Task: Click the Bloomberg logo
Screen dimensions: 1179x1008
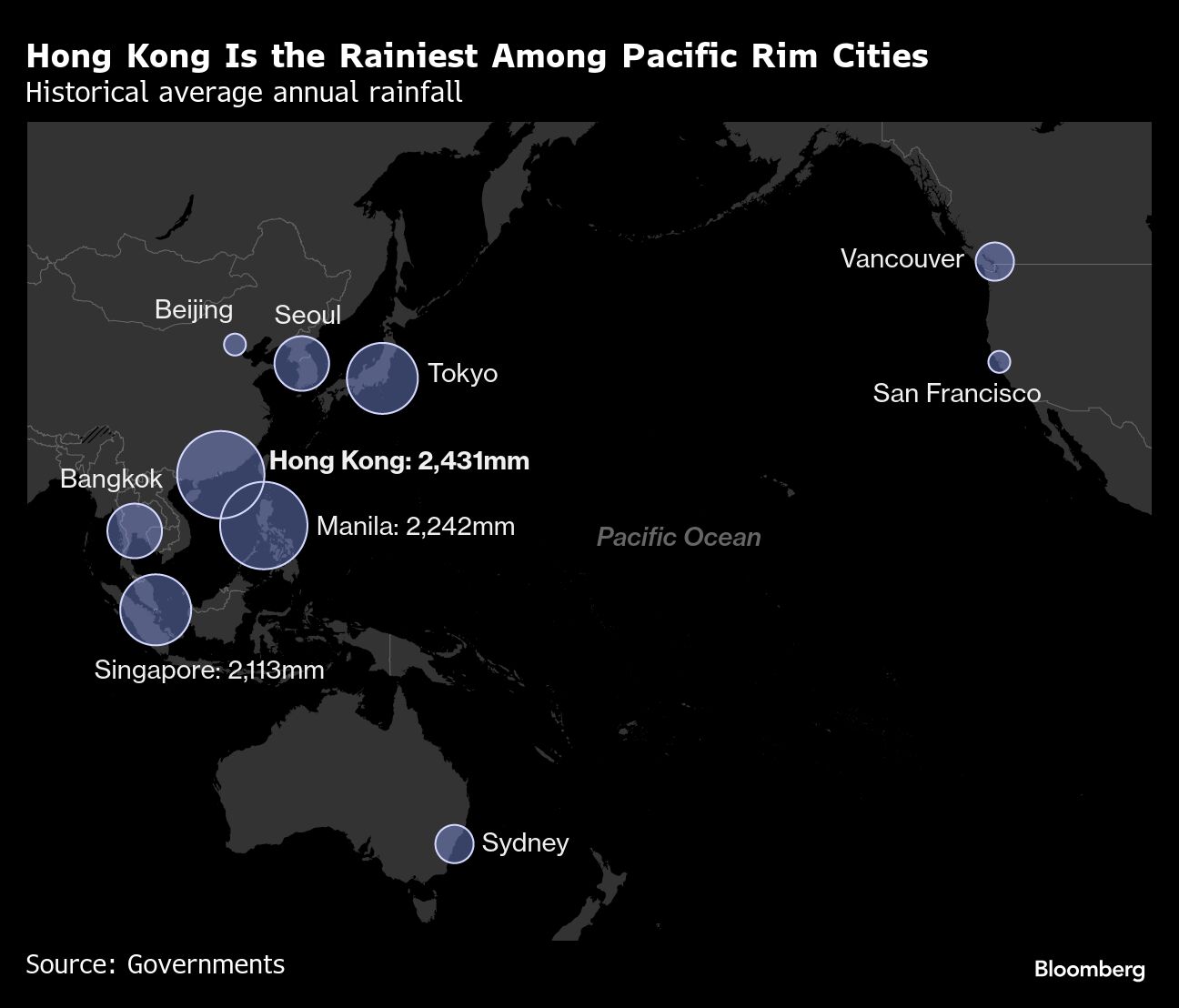Action: pyautogui.click(x=1089, y=969)
